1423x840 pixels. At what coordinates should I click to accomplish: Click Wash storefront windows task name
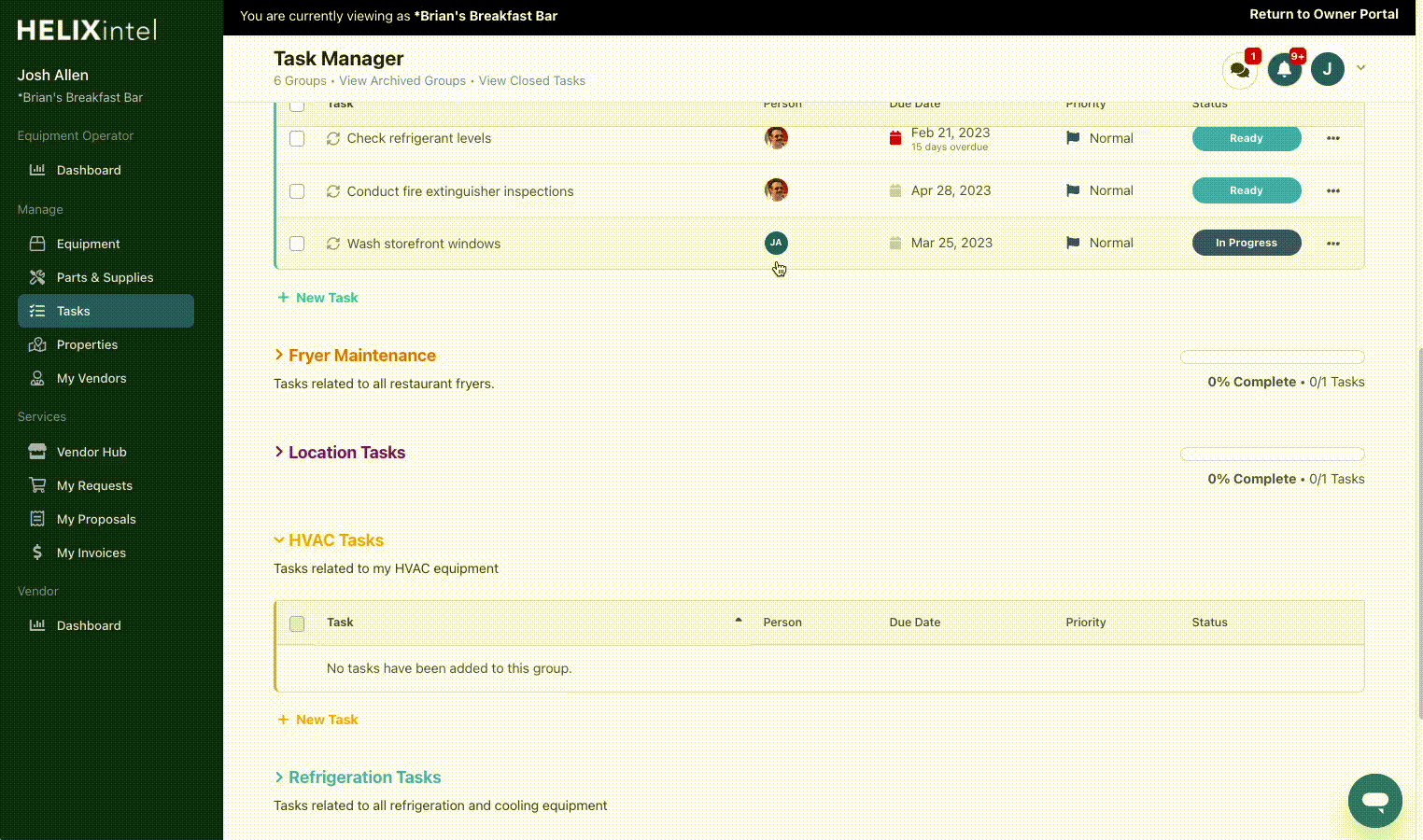[424, 244]
